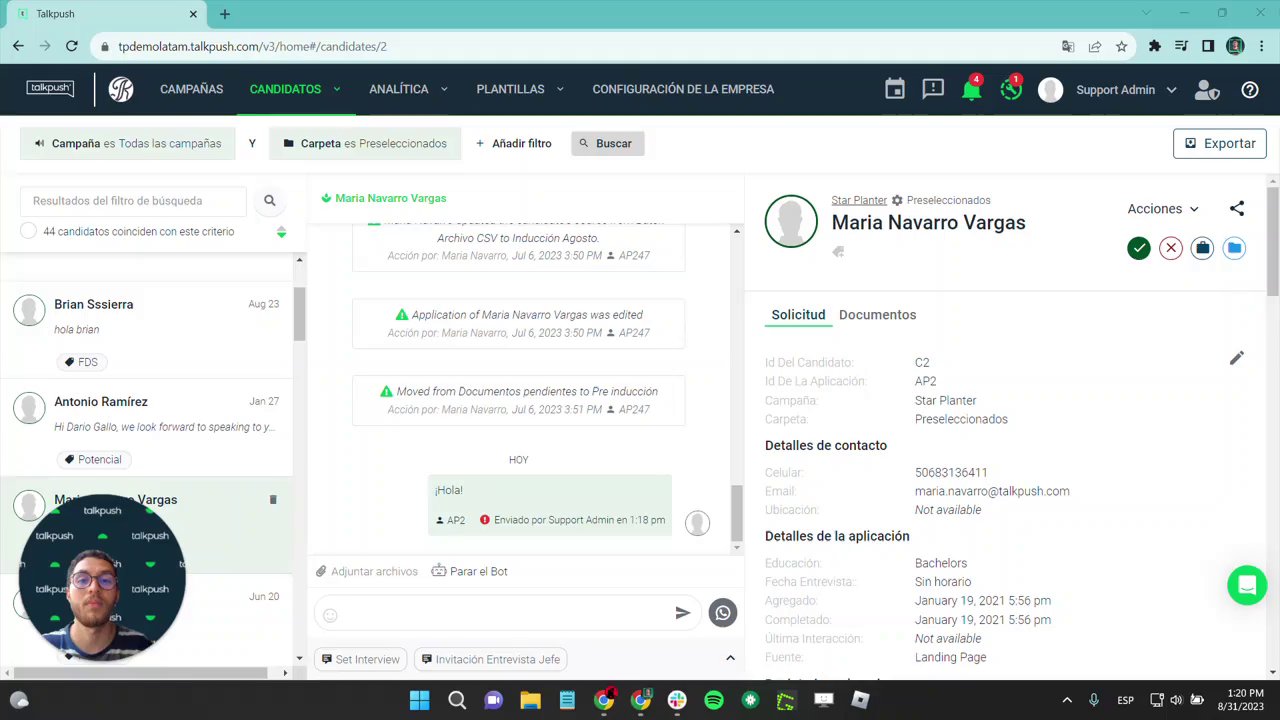Click Parar el Bot

[470, 571]
